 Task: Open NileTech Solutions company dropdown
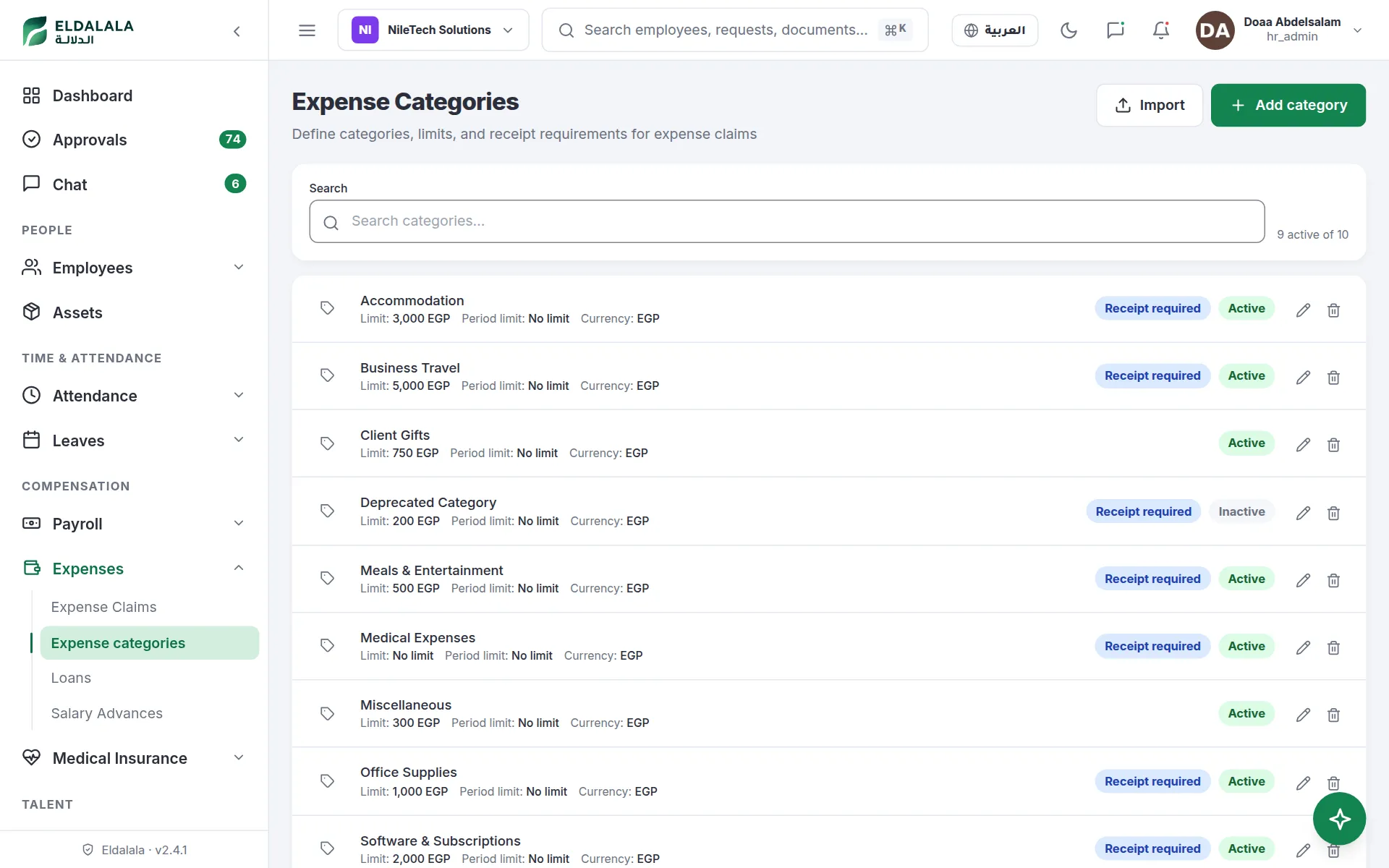[x=433, y=30]
